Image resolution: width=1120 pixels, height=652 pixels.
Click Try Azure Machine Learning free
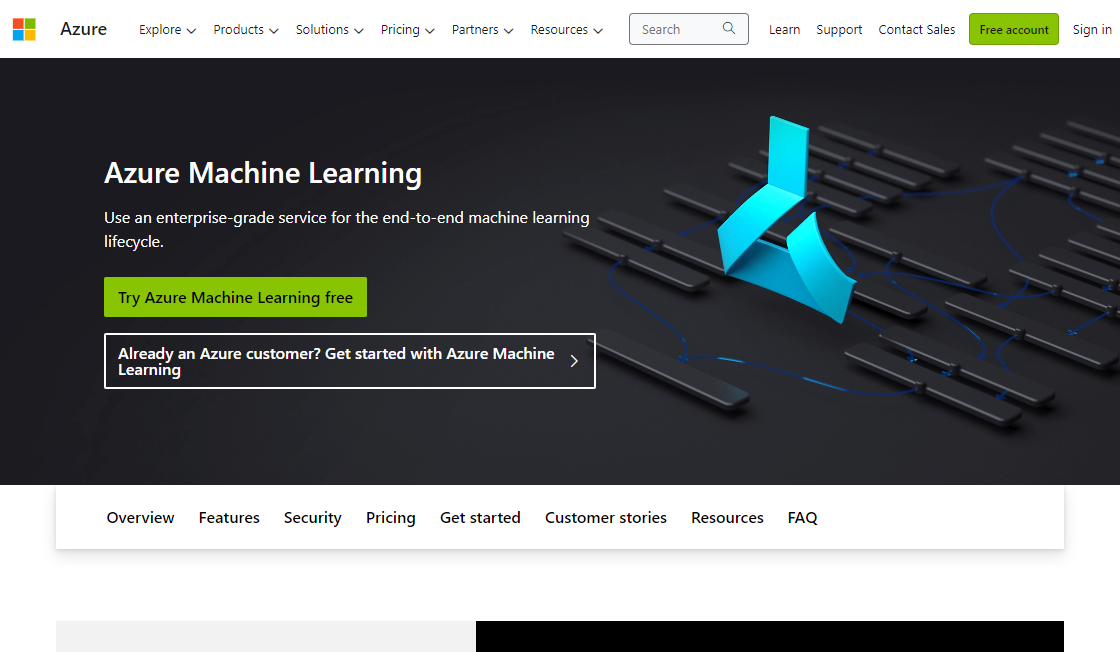pos(235,297)
